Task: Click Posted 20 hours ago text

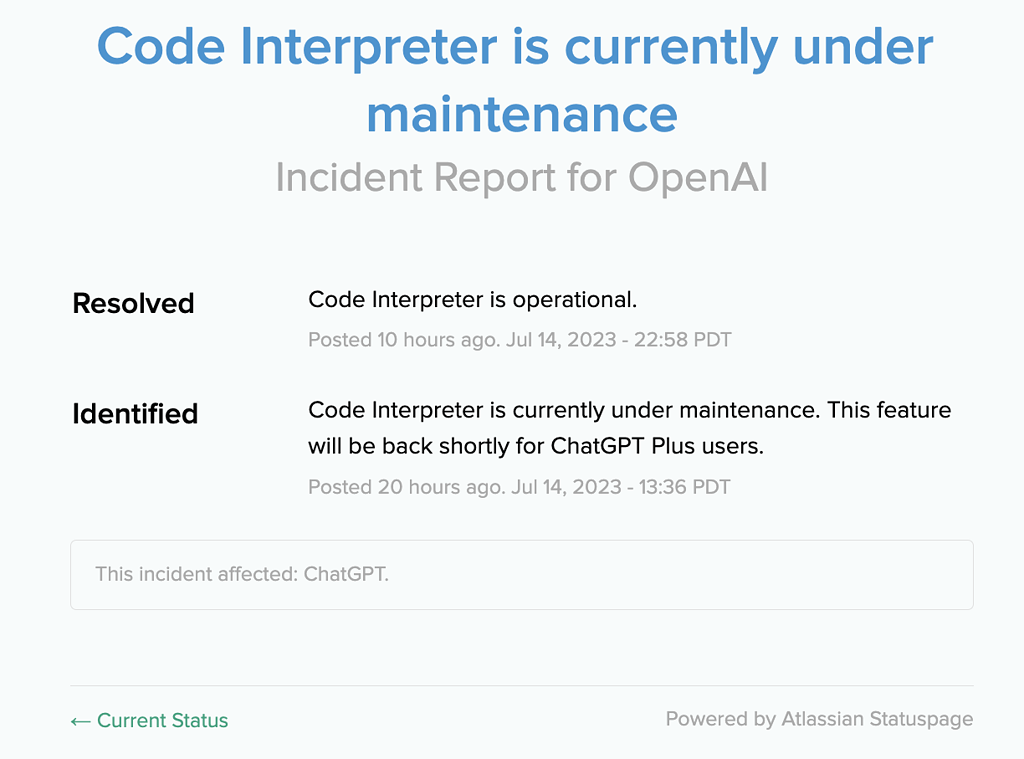Action: [396, 487]
